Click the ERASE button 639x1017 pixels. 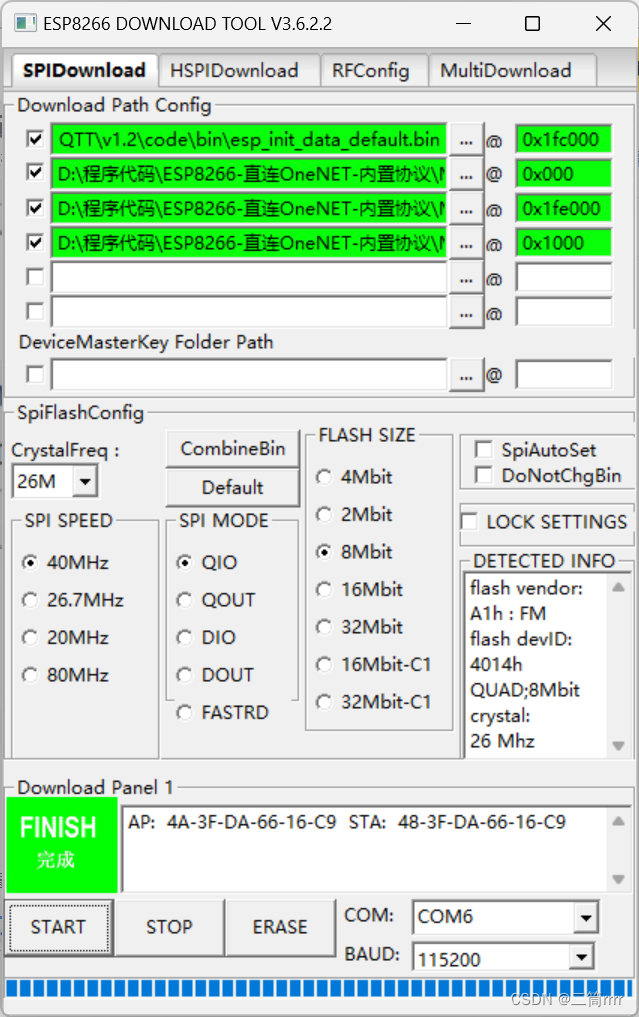[280, 927]
